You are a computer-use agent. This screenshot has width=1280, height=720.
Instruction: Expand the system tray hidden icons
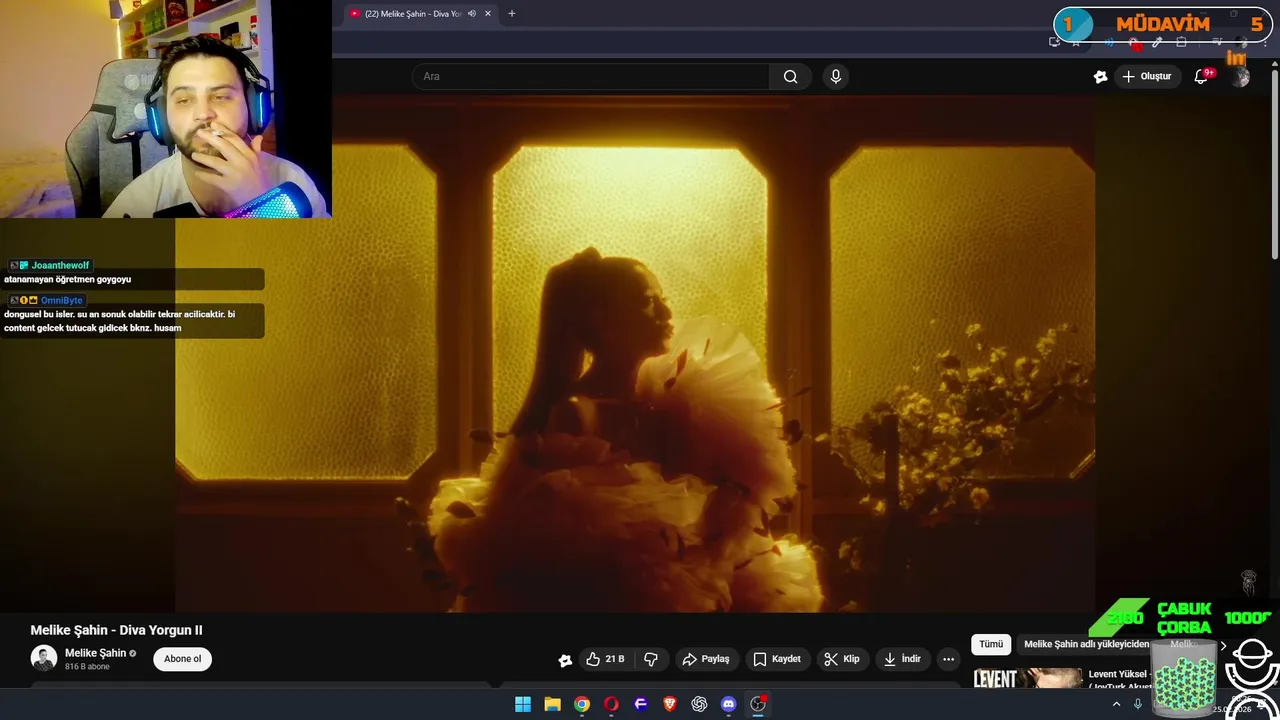point(1116,704)
